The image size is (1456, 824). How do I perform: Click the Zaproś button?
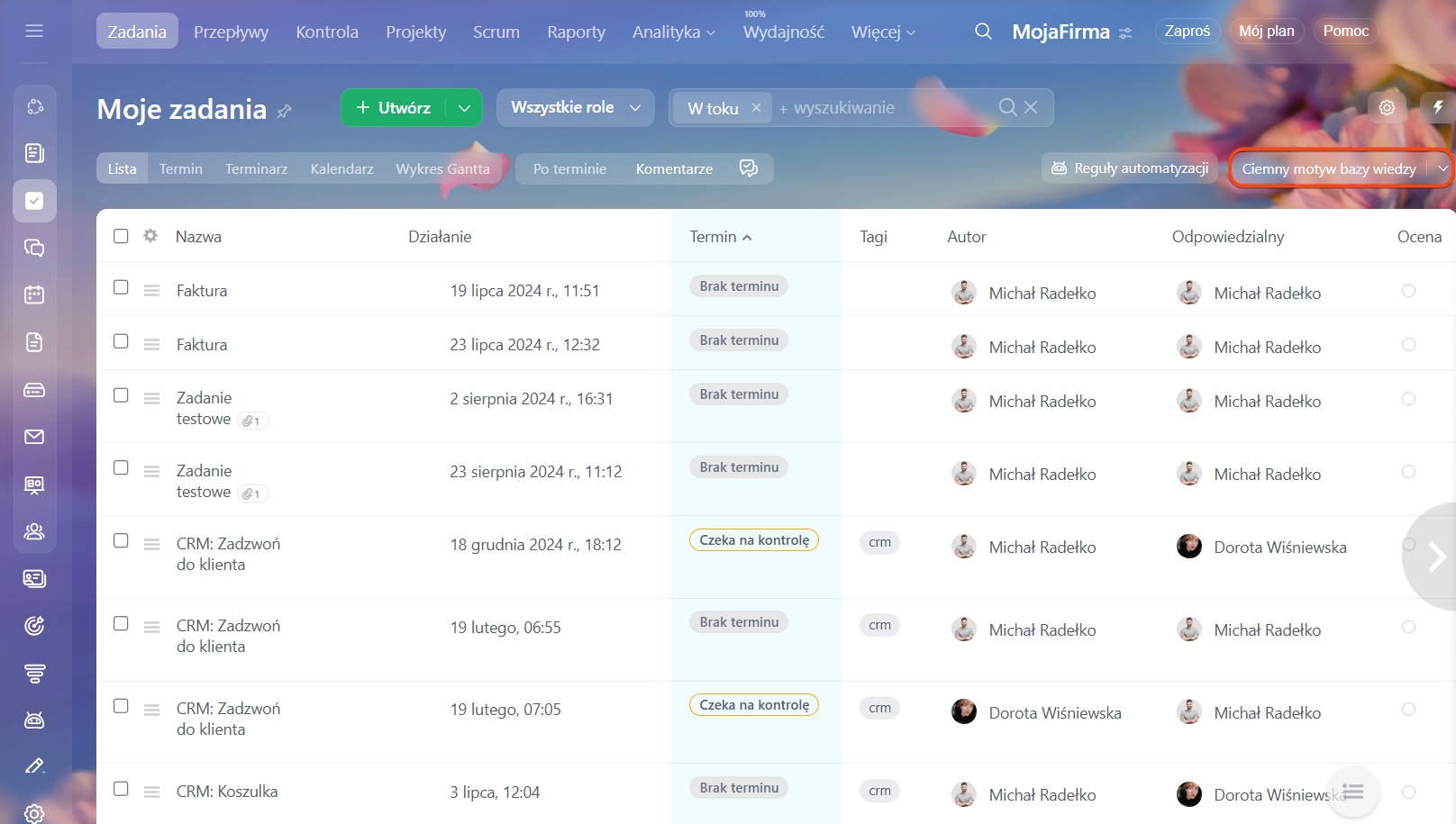tap(1187, 31)
